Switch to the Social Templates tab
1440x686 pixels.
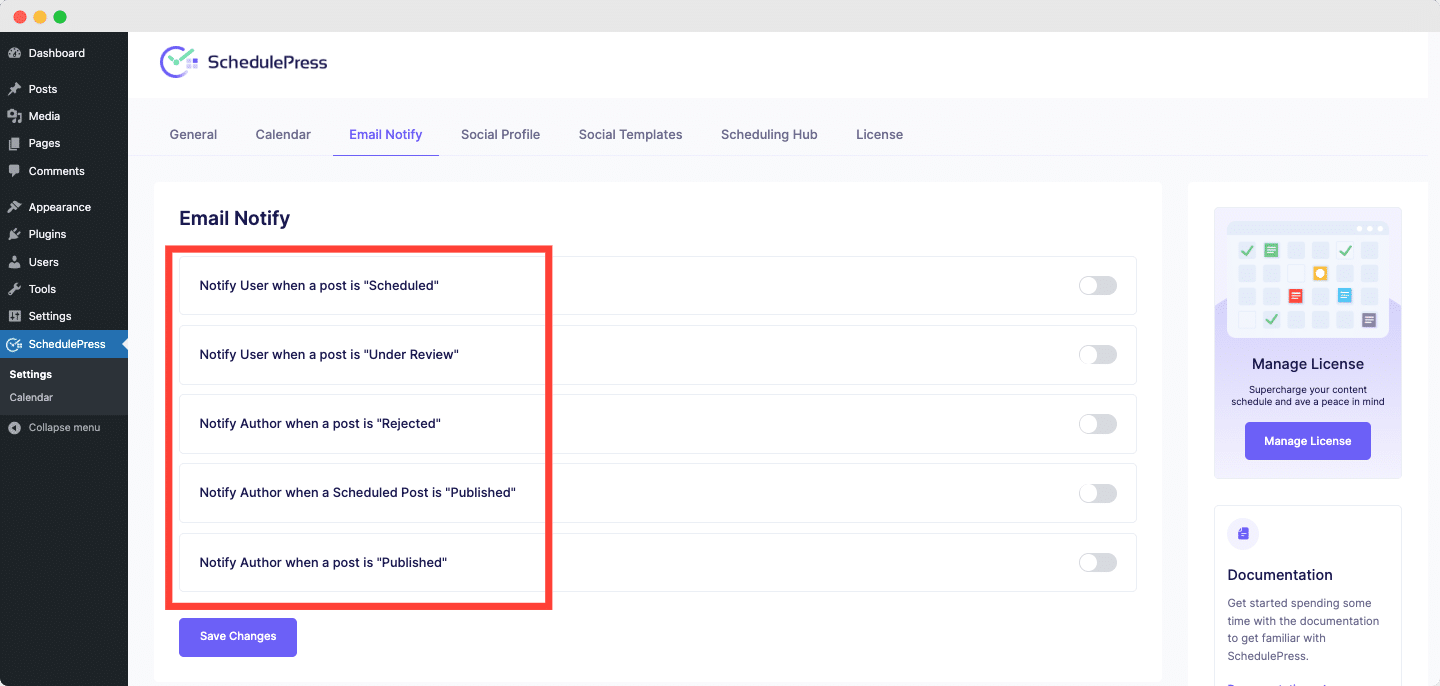pos(630,134)
